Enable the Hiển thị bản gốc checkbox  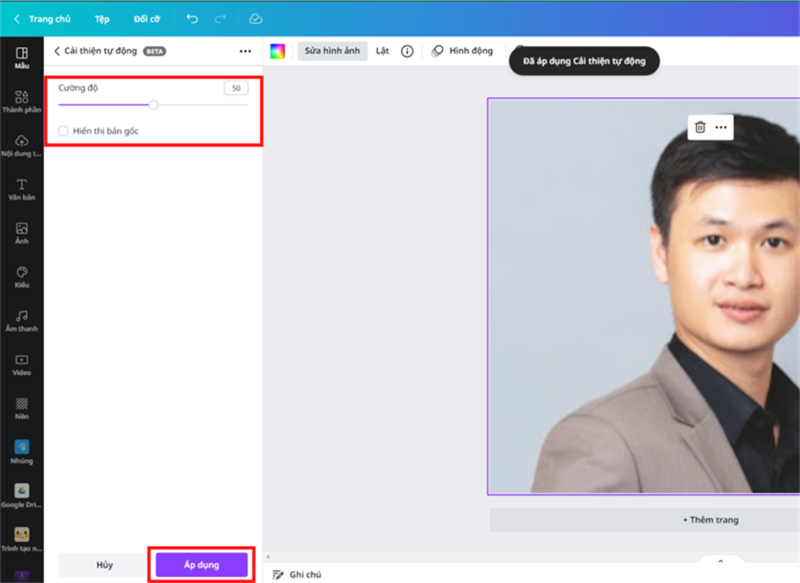63,130
